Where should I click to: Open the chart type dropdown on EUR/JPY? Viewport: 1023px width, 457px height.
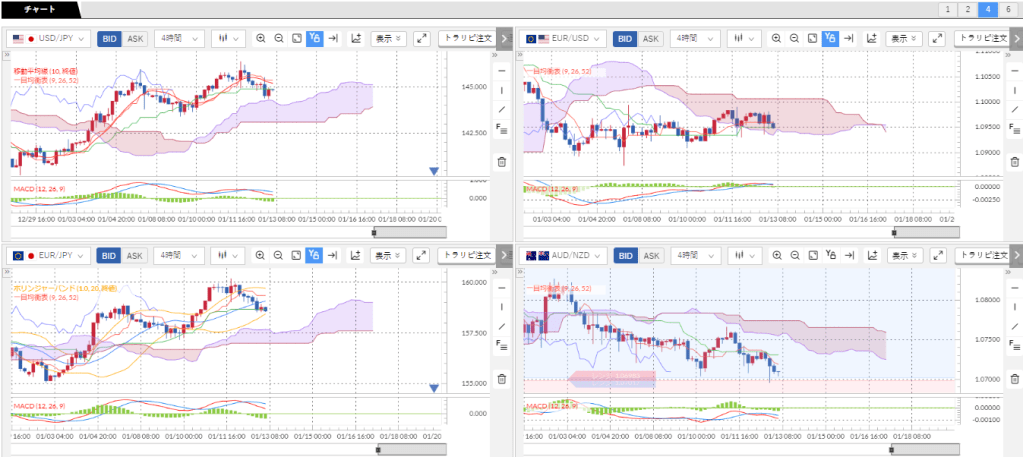(227, 255)
